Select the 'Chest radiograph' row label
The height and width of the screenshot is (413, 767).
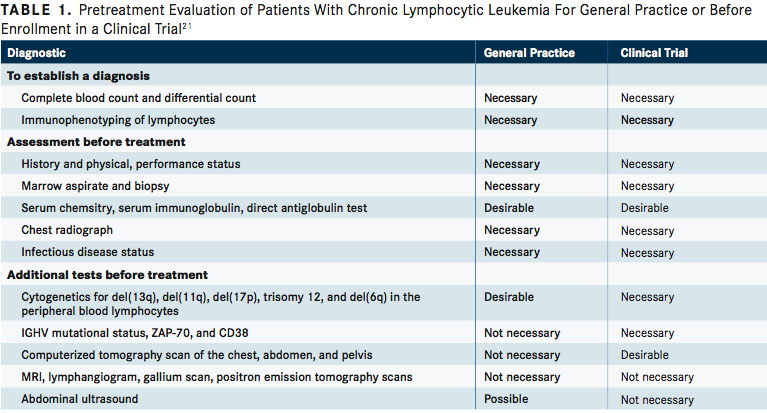click(x=67, y=230)
